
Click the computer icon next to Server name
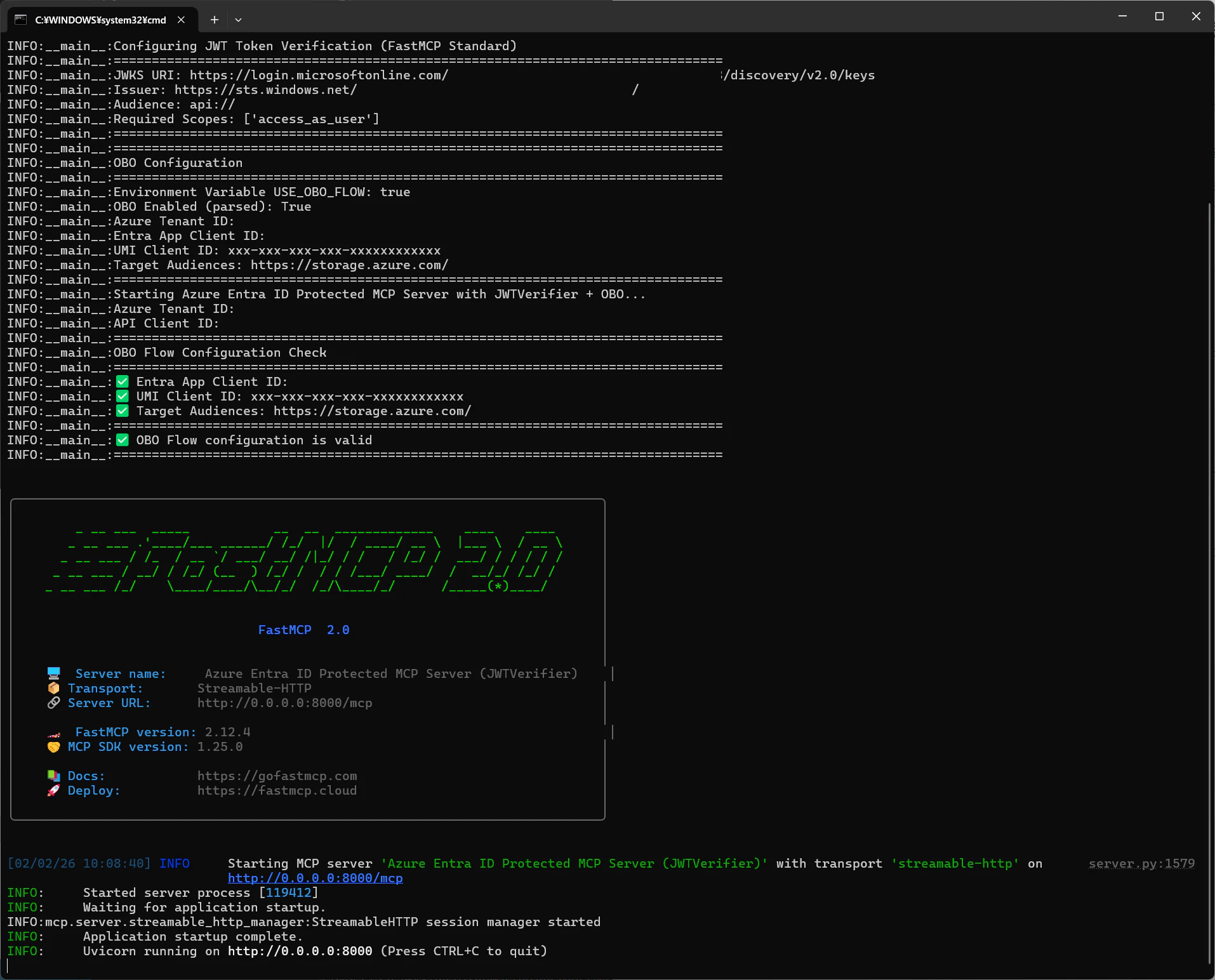(54, 673)
